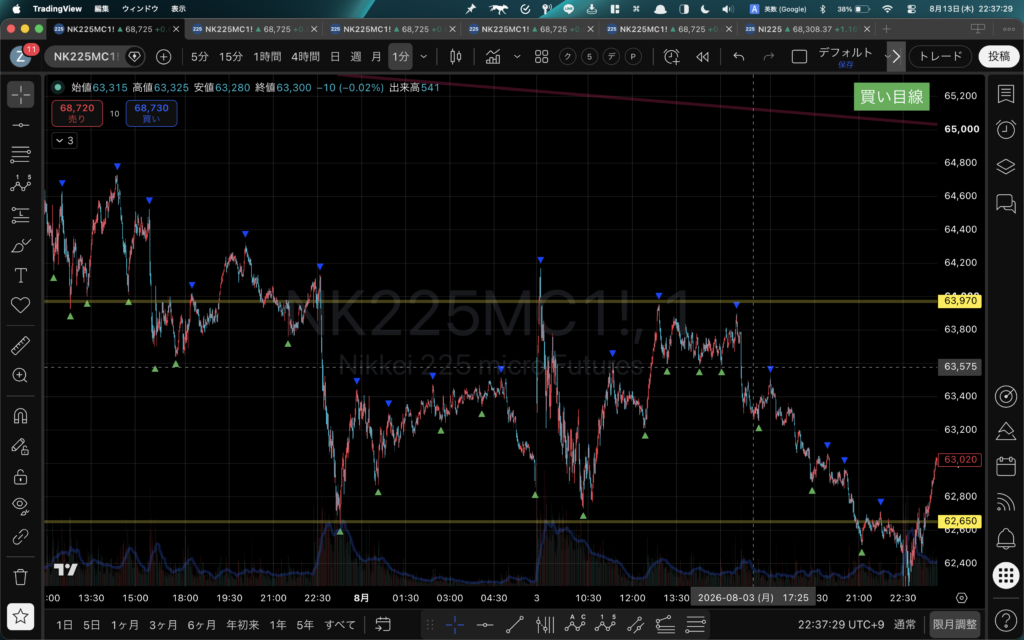Select the ruler measure tool

[x=20, y=345]
